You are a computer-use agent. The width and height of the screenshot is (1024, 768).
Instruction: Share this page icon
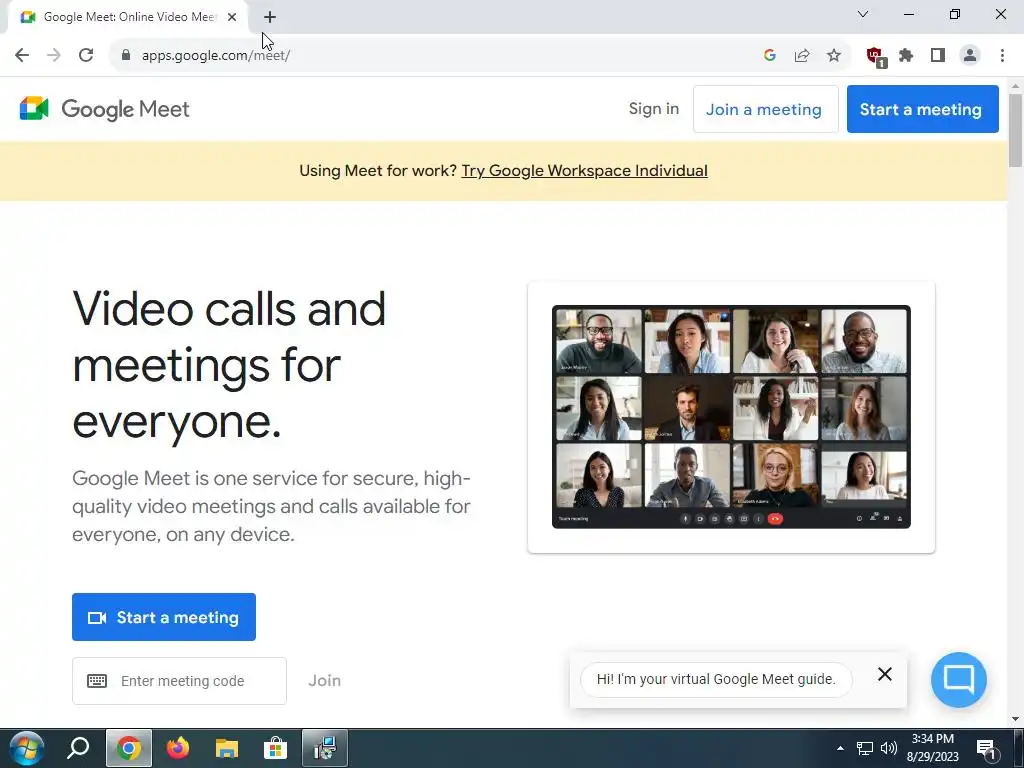pos(802,56)
